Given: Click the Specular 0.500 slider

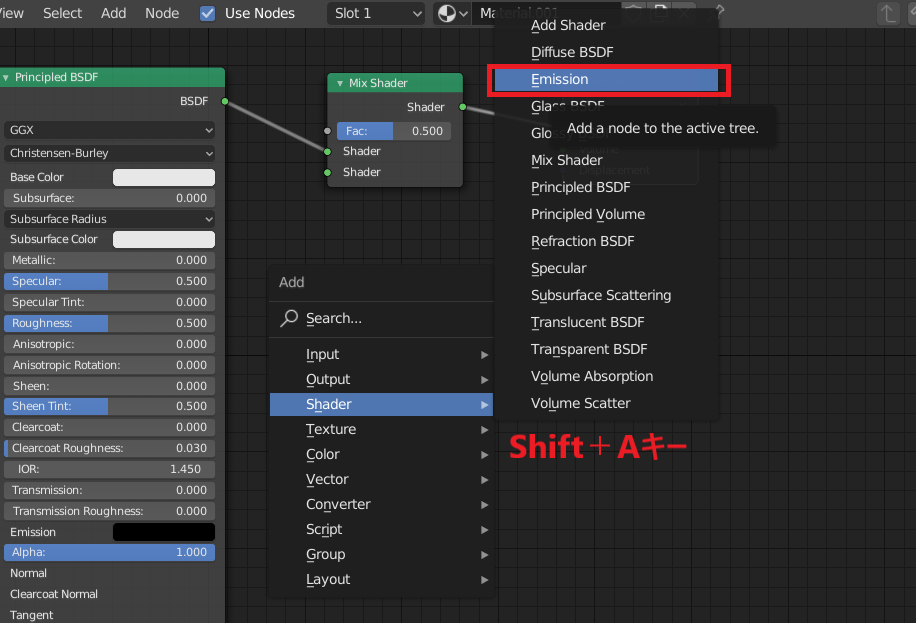Looking at the screenshot, I should tap(110, 281).
